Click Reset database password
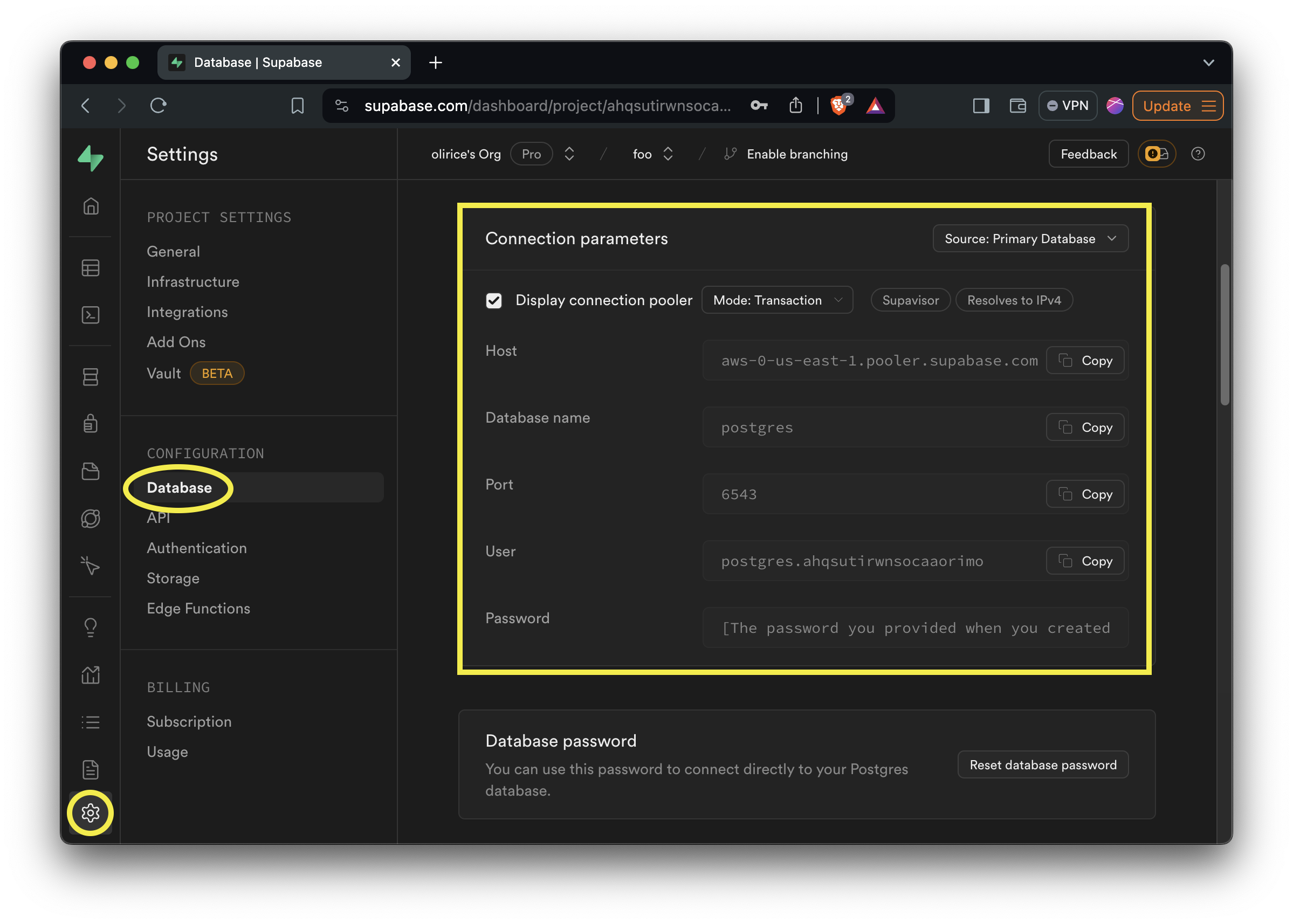The image size is (1293, 924). coord(1043,764)
